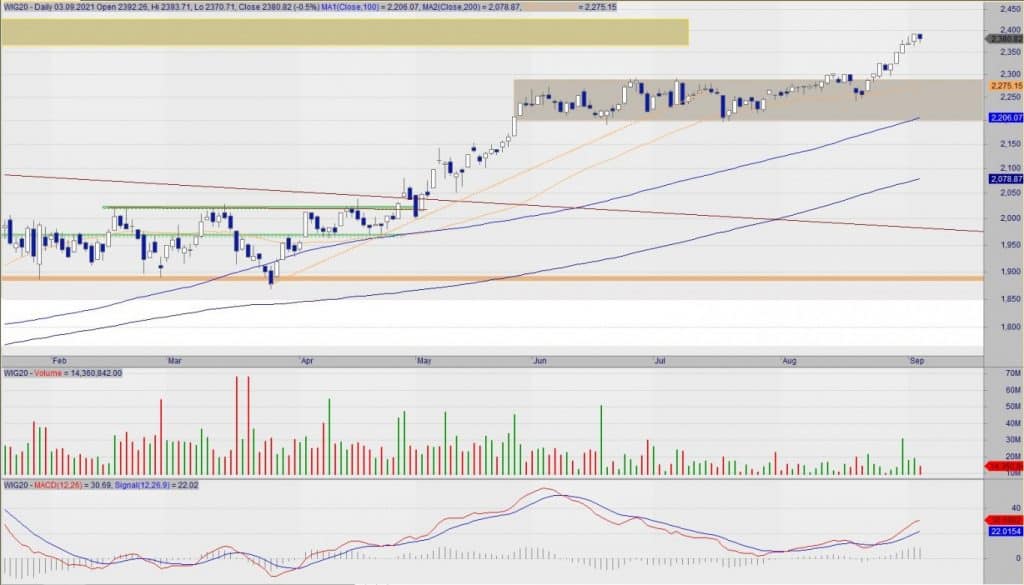Click the WIG20 Volume pane label
This screenshot has height=585, width=1024.
pyautogui.click(x=62, y=372)
